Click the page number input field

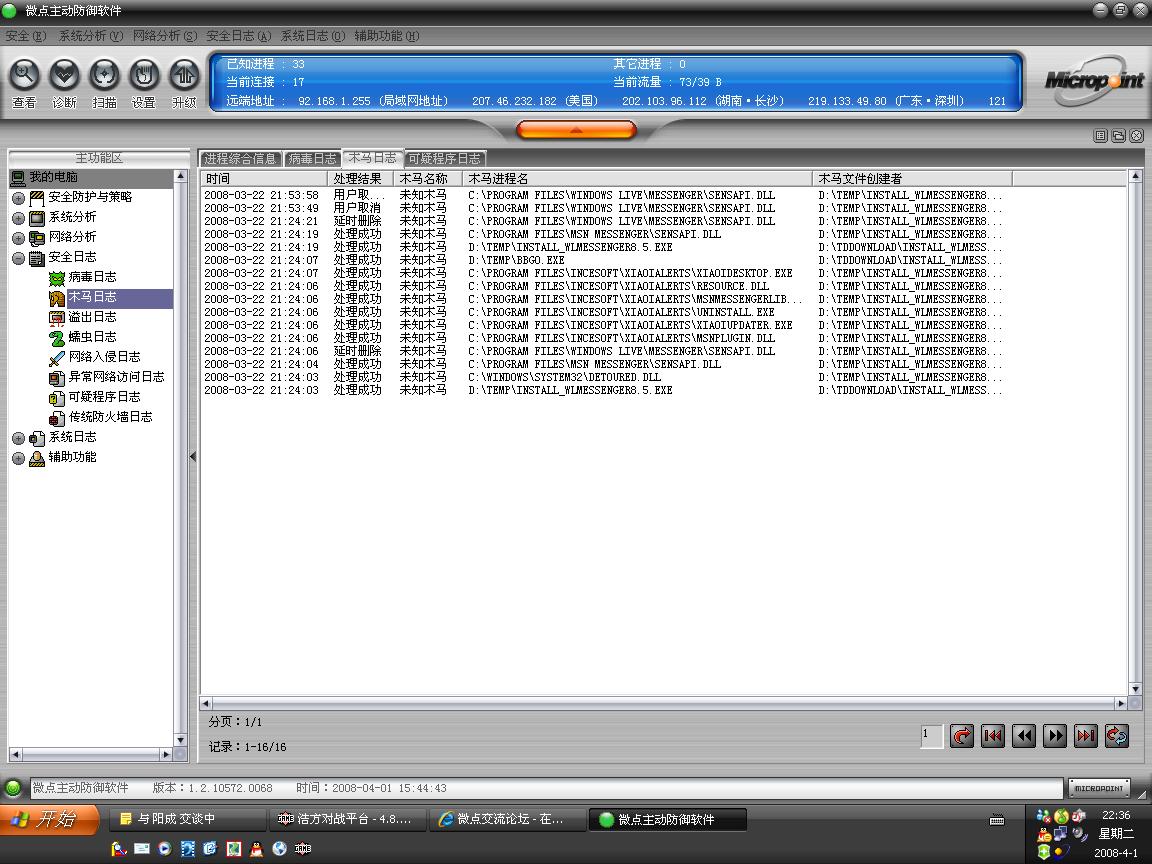tap(932, 735)
